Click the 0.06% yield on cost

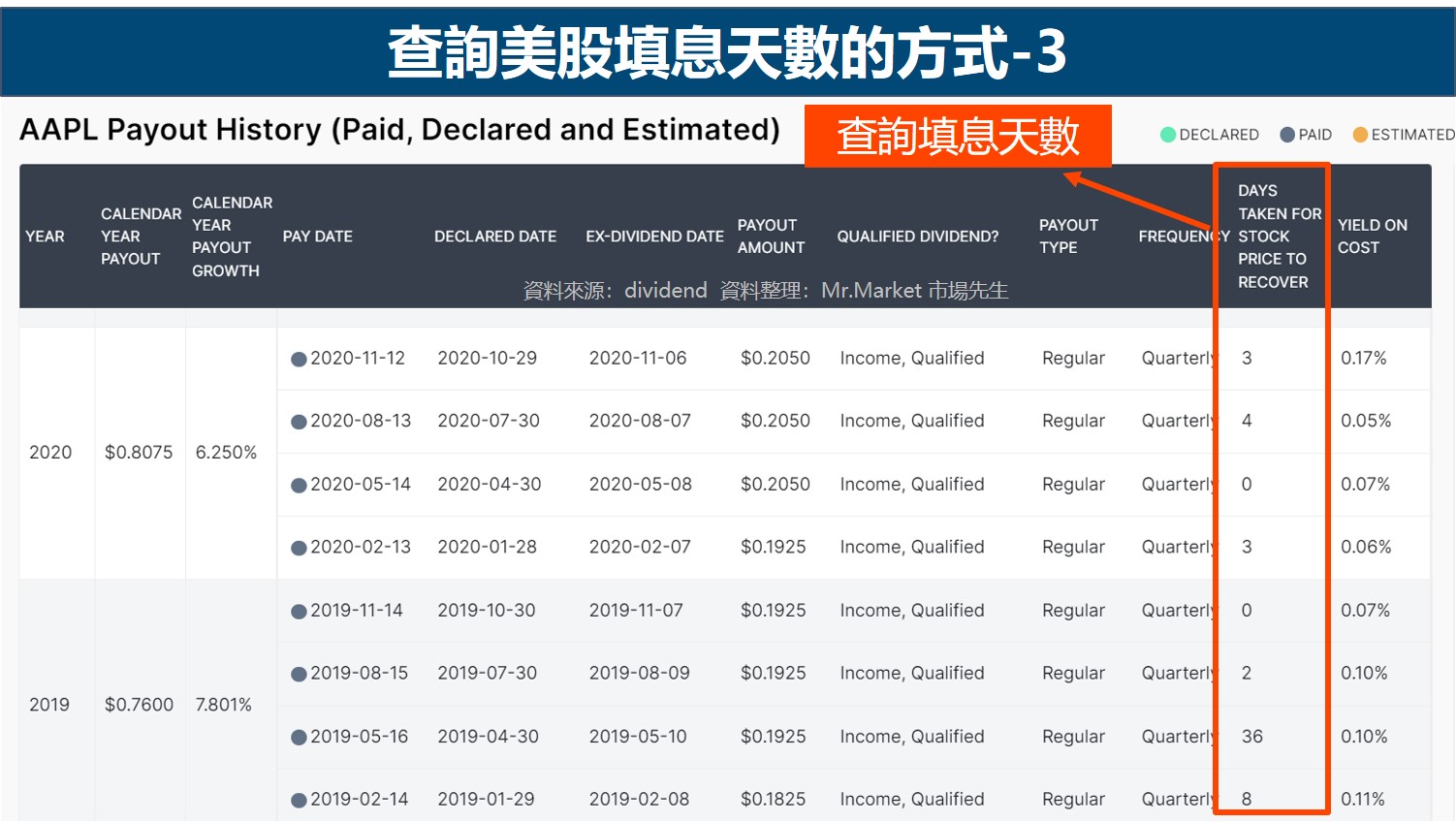(x=1366, y=547)
